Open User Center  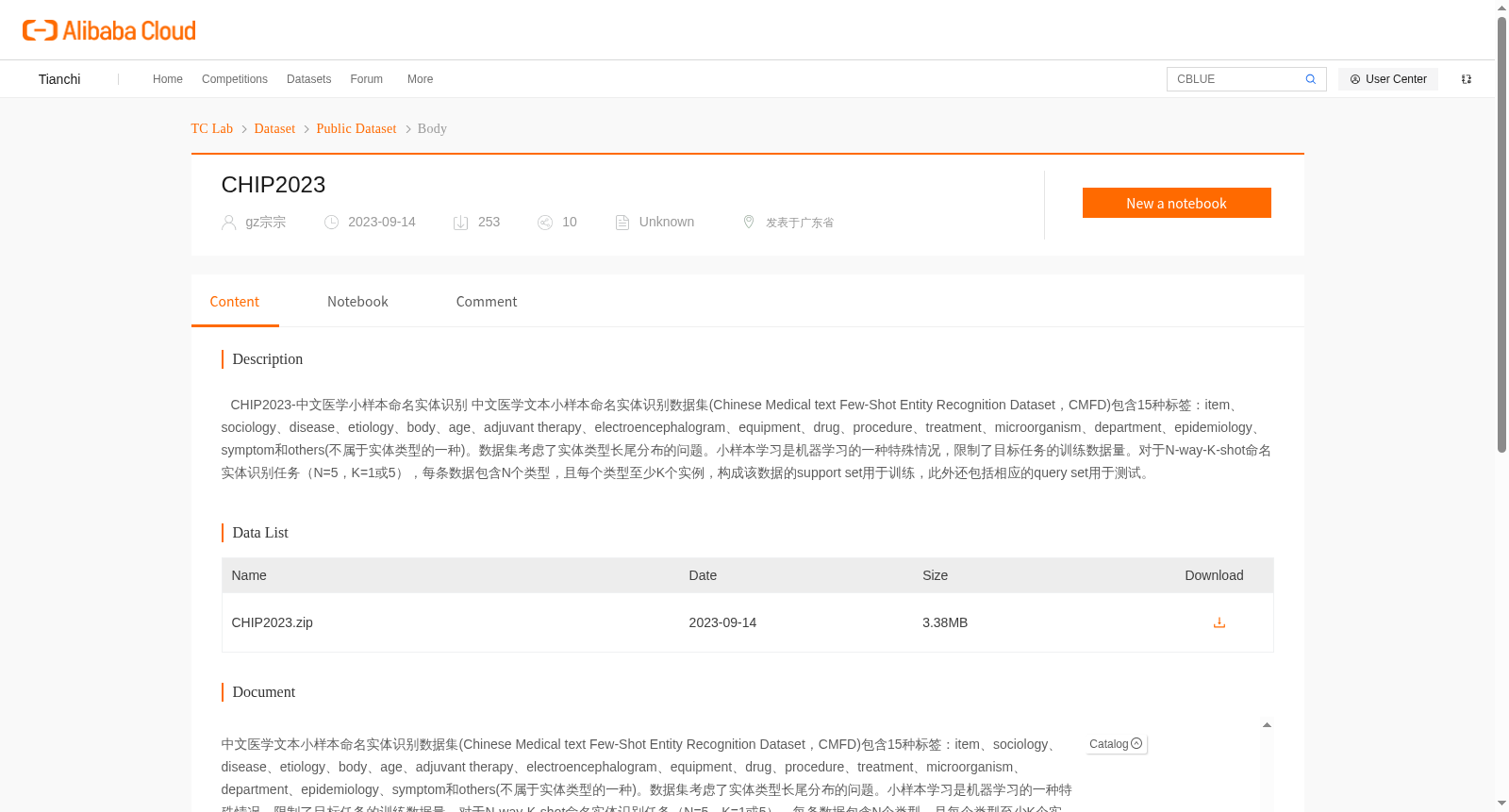click(x=1388, y=79)
